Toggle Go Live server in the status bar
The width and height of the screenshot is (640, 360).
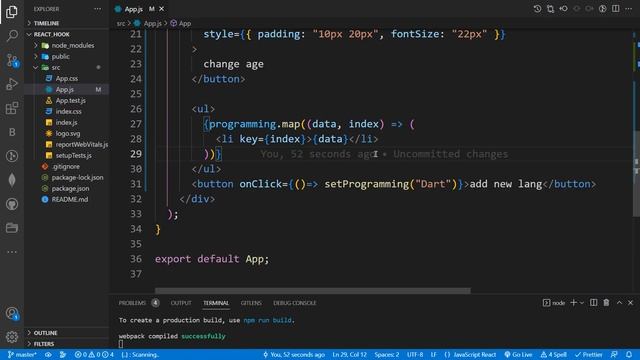point(518,354)
